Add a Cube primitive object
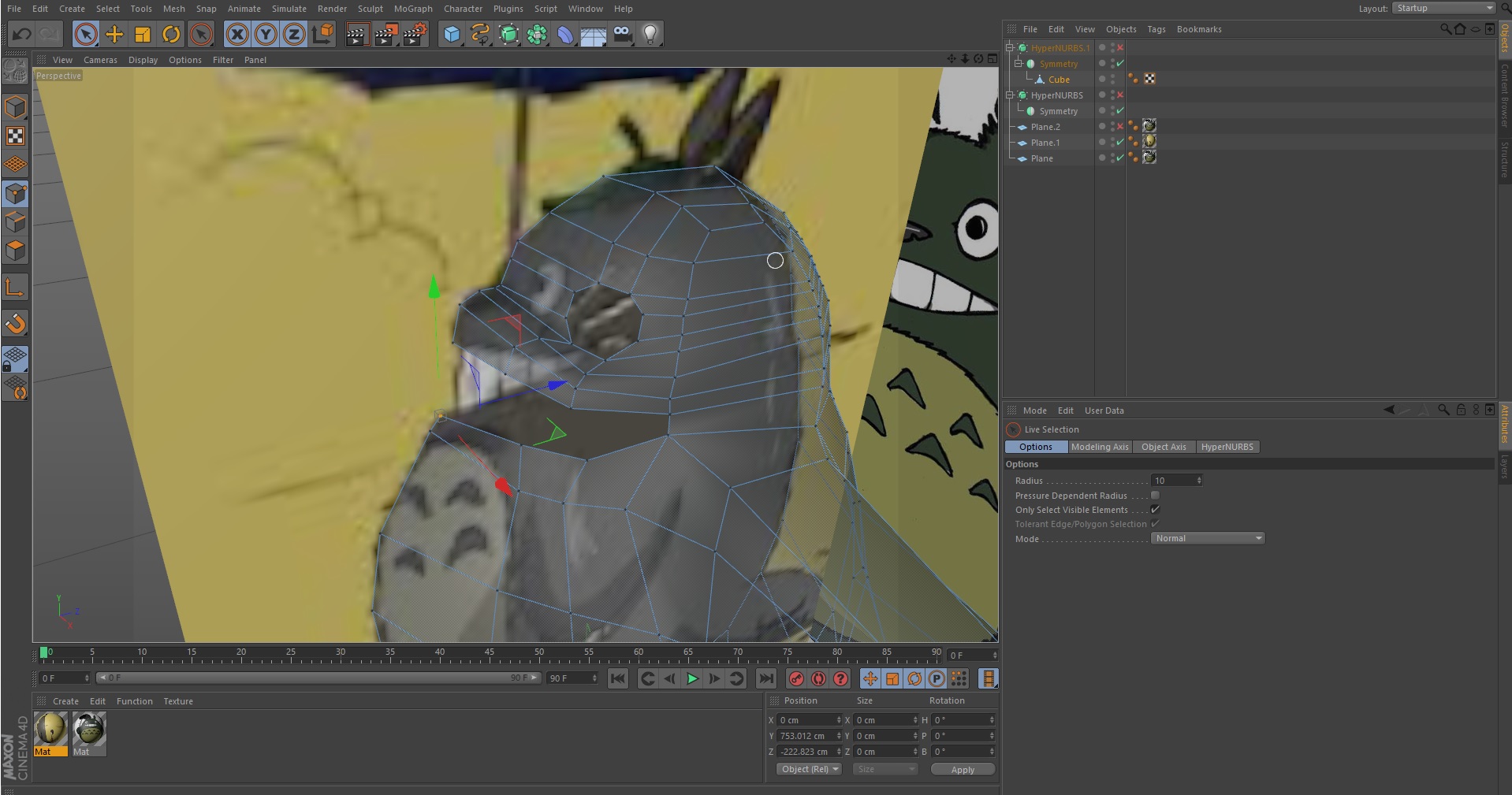1512x795 pixels. click(452, 34)
